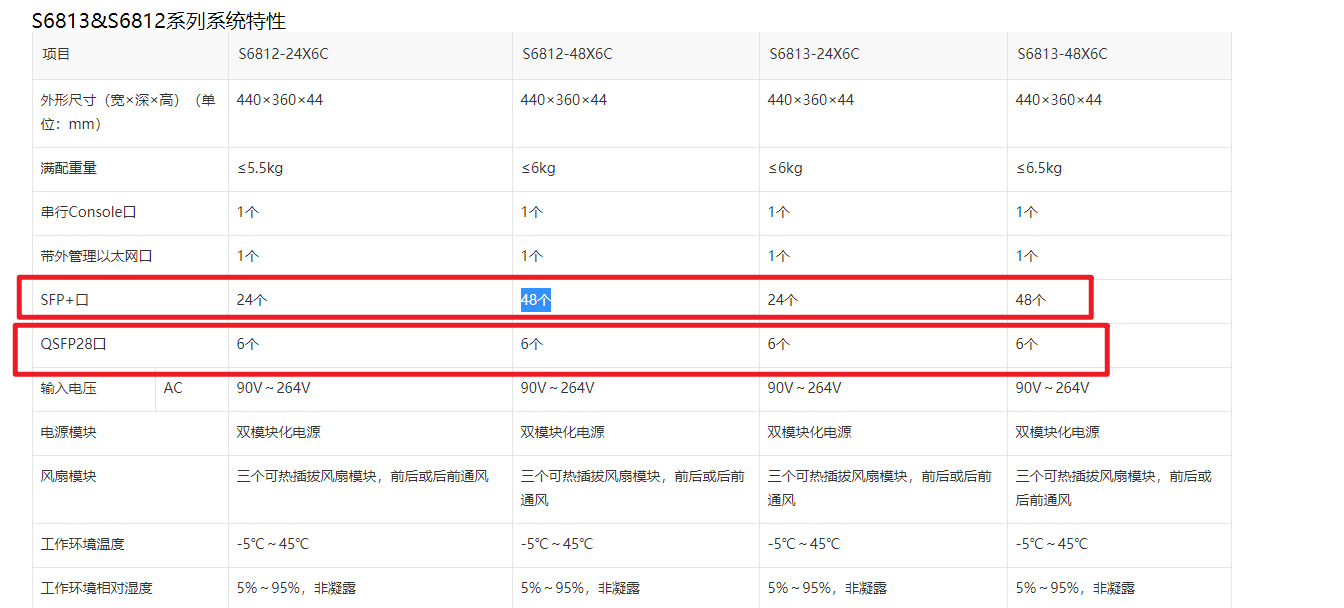
Task: Select the 工作环境相对湿度 row label
Action: coord(97,588)
